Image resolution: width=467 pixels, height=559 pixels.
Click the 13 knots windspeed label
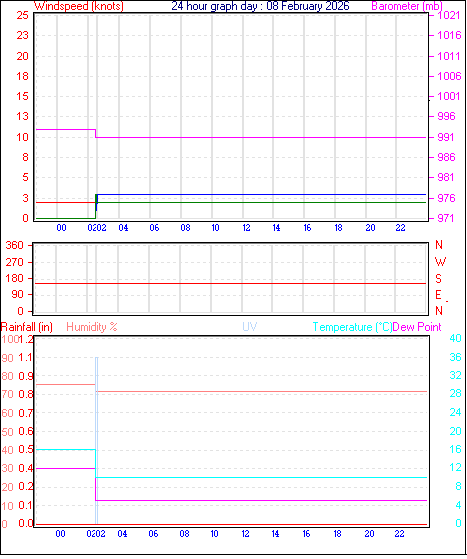(22, 116)
